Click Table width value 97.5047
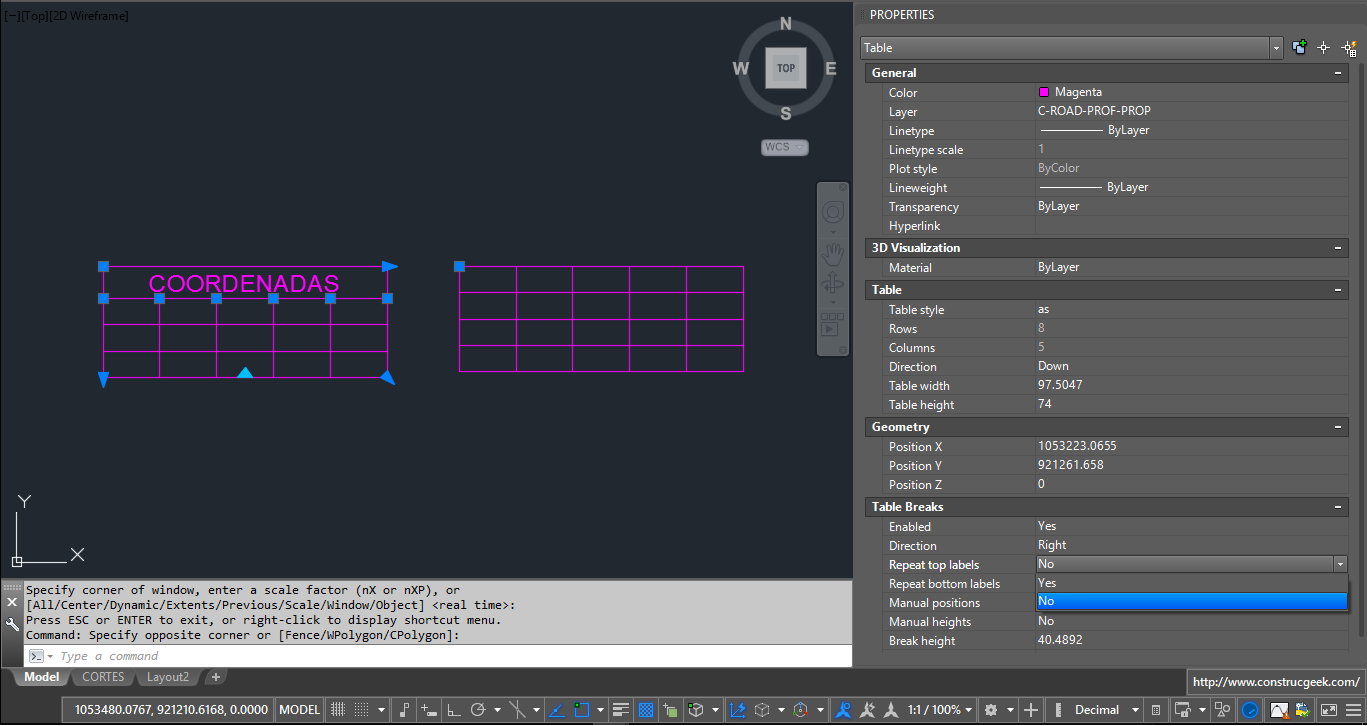Image resolution: width=1367 pixels, height=726 pixels. click(x=1060, y=385)
